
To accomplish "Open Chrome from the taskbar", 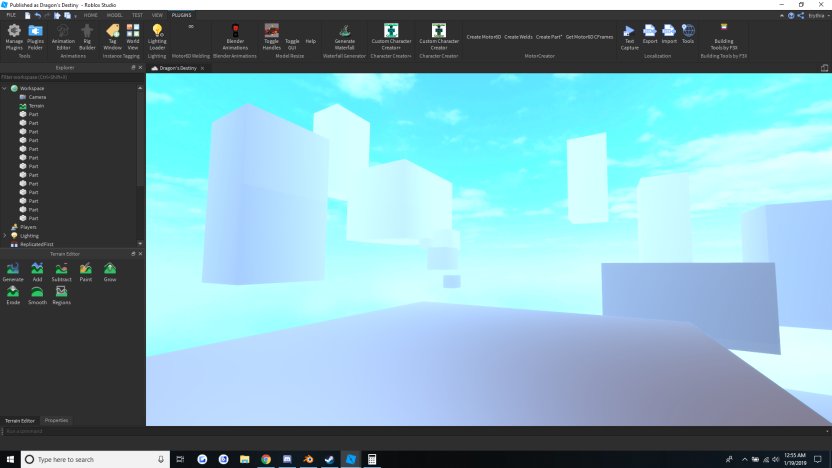I will 266,460.
